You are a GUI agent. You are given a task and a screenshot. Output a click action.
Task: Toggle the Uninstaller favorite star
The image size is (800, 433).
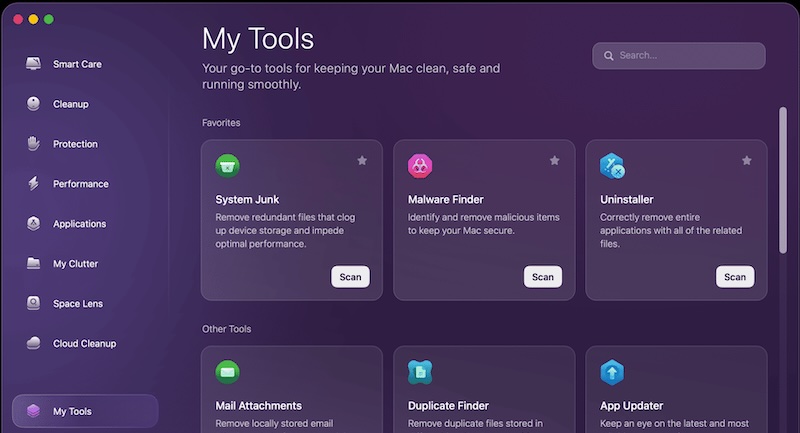pyautogui.click(x=747, y=161)
